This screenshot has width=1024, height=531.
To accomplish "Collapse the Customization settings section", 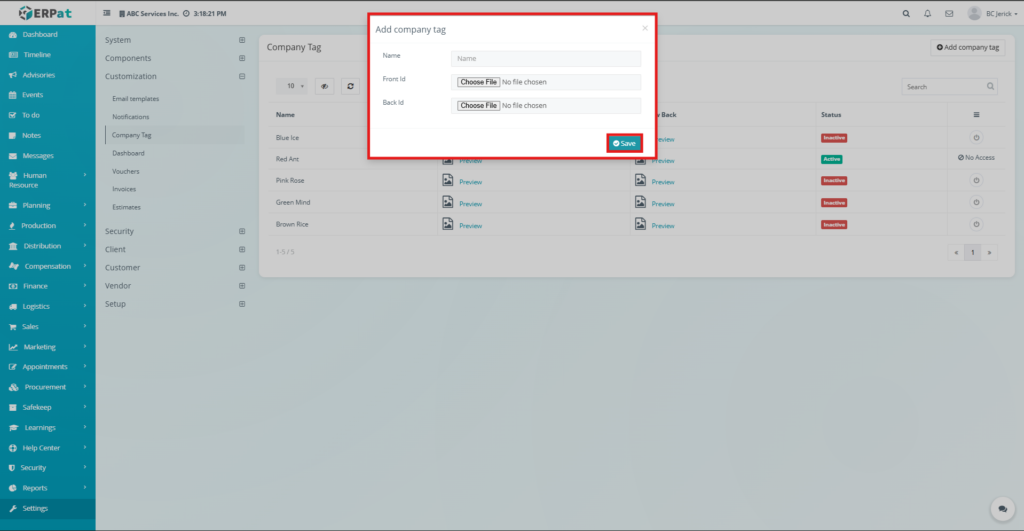I will [x=242, y=76].
